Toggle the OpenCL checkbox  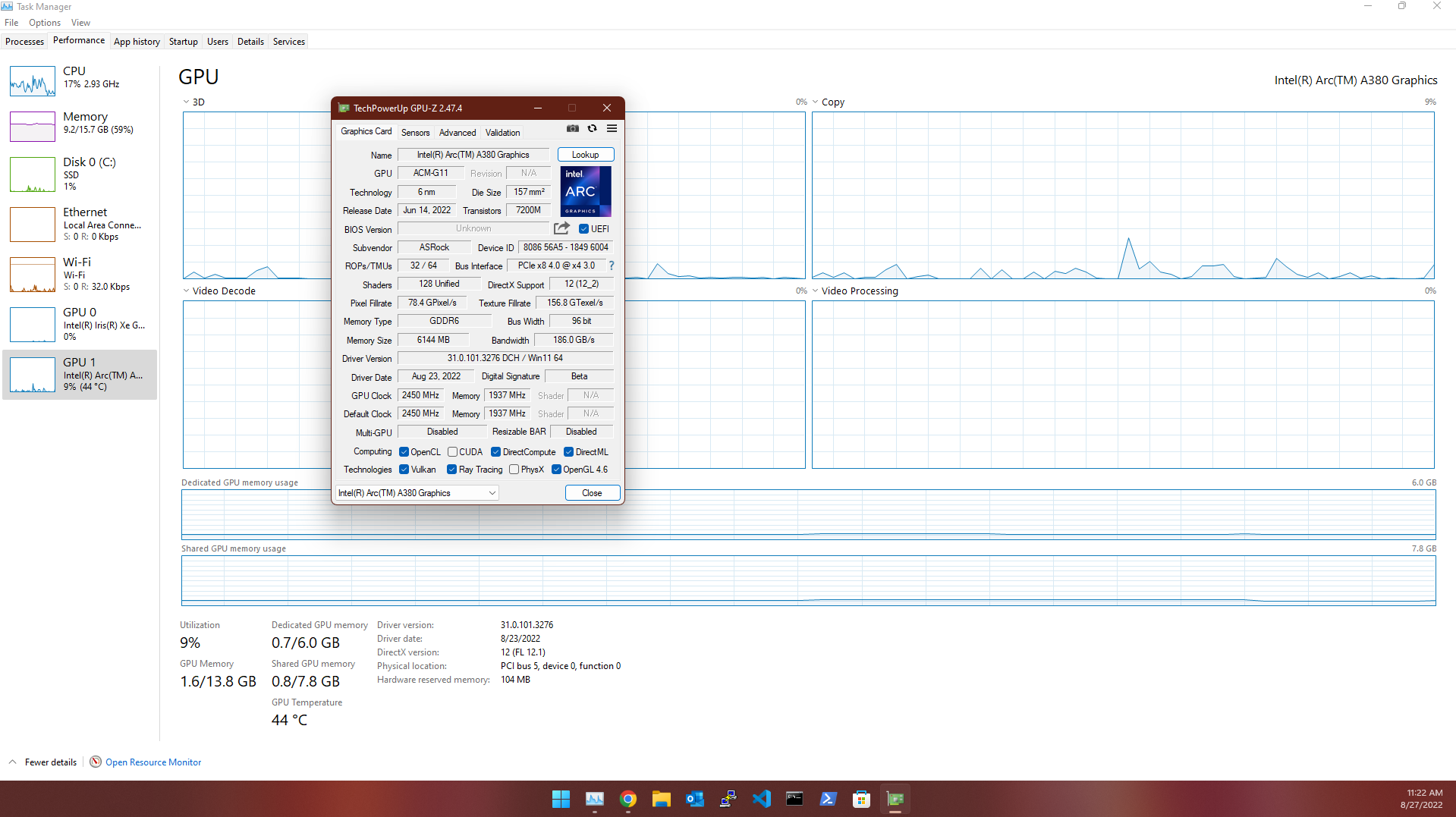tap(404, 451)
